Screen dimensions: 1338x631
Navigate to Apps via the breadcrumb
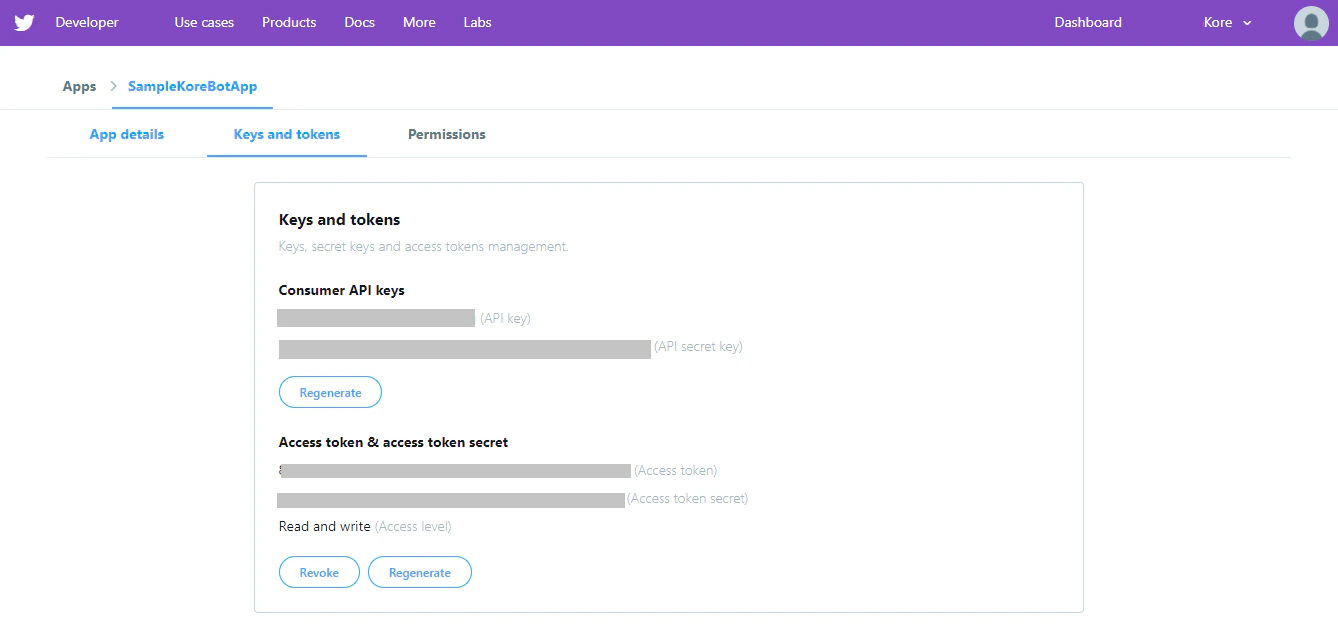79,86
